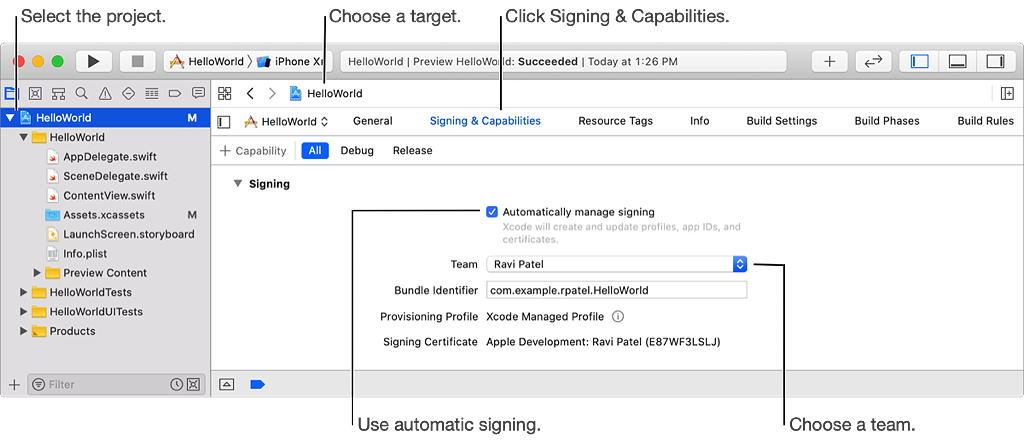1024x440 pixels.
Task: Toggle source-control status filter icon
Action: pos(193,385)
